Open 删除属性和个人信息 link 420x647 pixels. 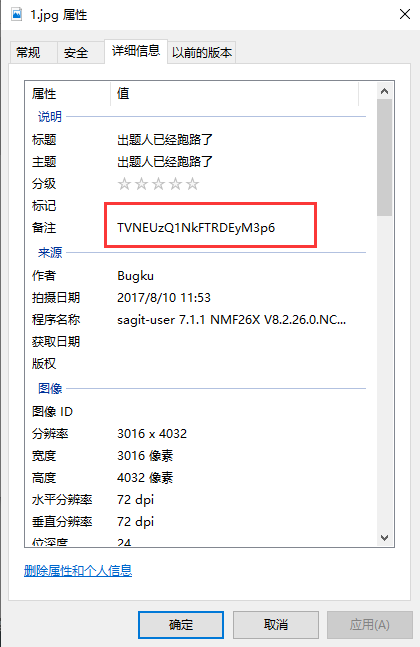pyautogui.click(x=78, y=571)
